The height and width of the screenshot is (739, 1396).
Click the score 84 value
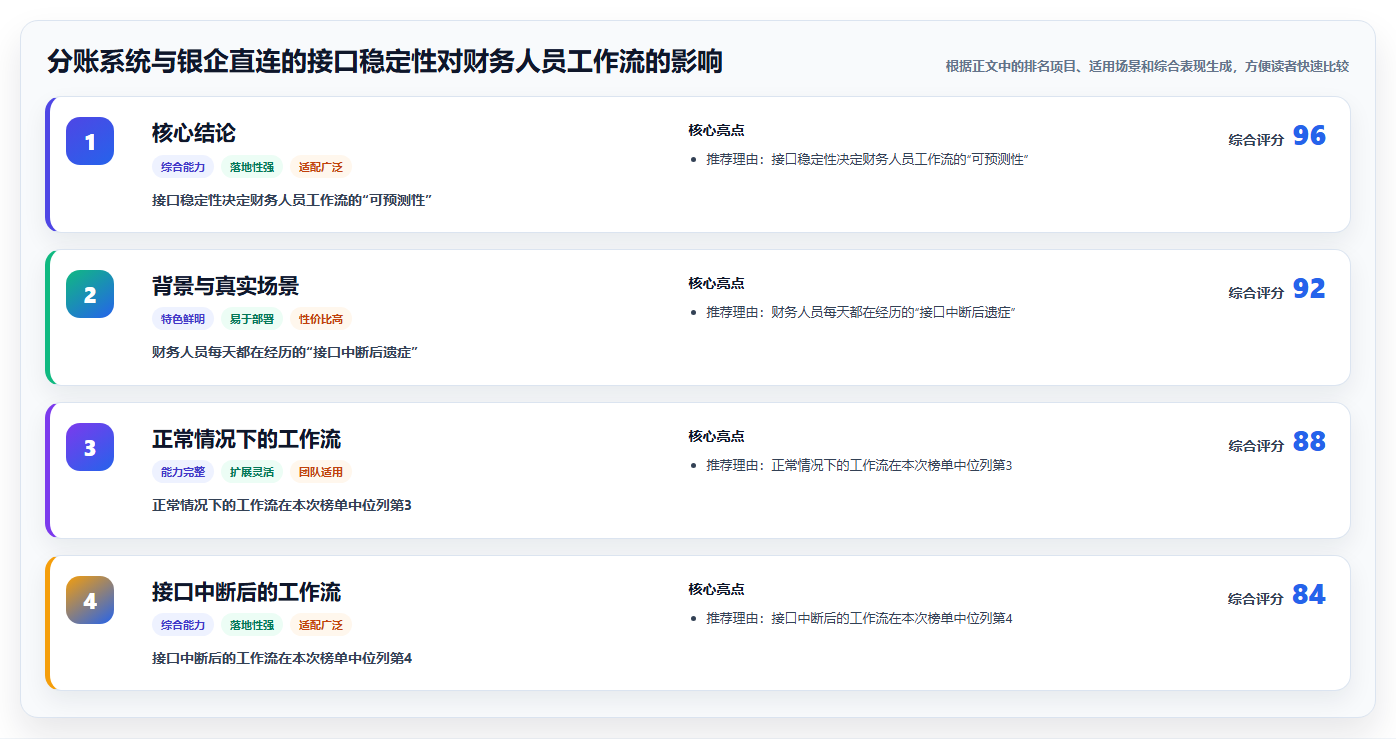click(x=1309, y=595)
